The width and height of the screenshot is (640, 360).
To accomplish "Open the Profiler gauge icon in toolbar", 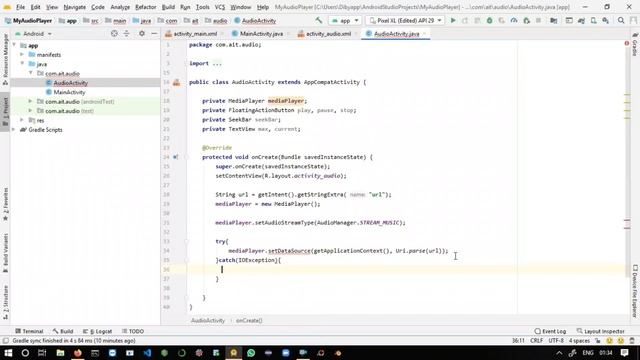I will click(x=514, y=20).
